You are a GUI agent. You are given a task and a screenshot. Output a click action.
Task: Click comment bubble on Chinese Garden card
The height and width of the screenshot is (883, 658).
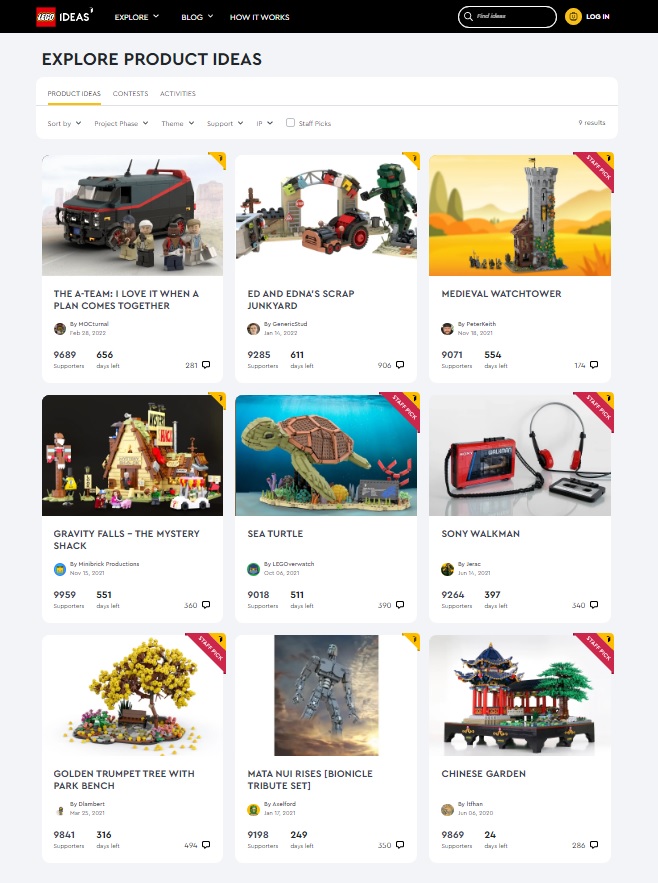pyautogui.click(x=594, y=845)
